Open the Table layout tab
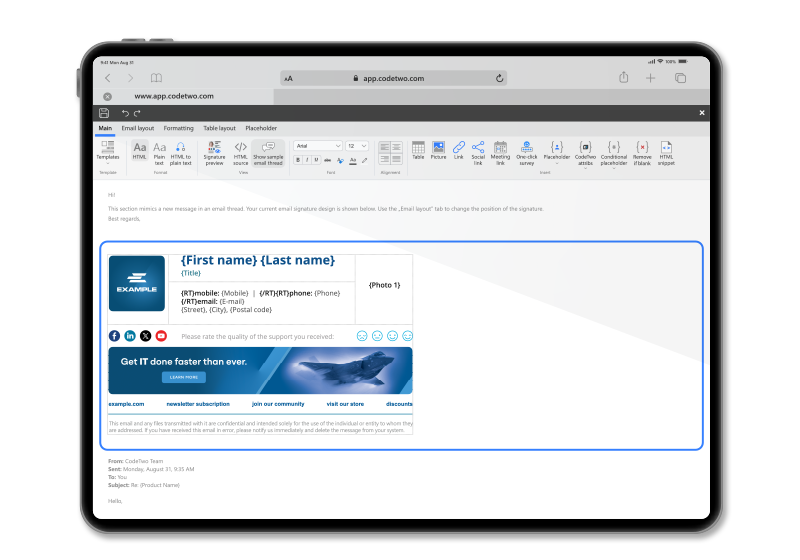The height and width of the screenshot is (560, 800). pyautogui.click(x=219, y=128)
